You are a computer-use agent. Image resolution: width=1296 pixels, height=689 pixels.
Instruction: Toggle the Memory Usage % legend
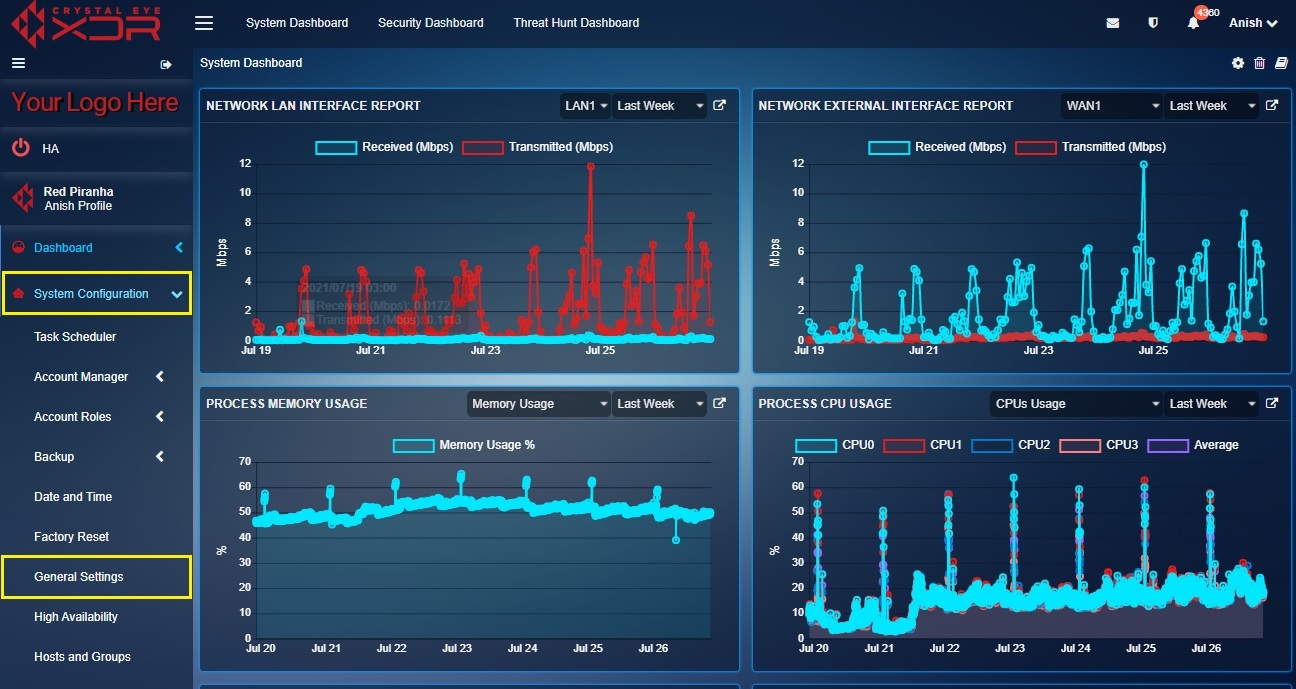(x=464, y=445)
